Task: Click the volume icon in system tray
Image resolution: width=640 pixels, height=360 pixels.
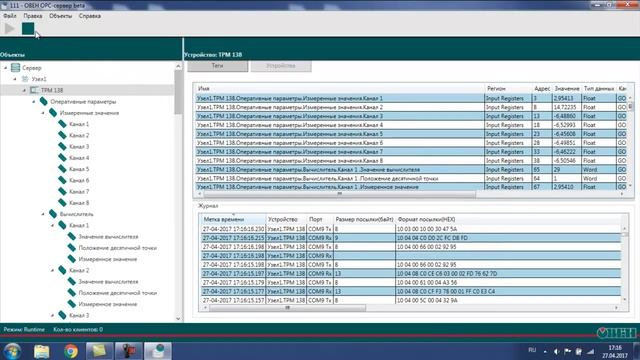Action: [556, 351]
